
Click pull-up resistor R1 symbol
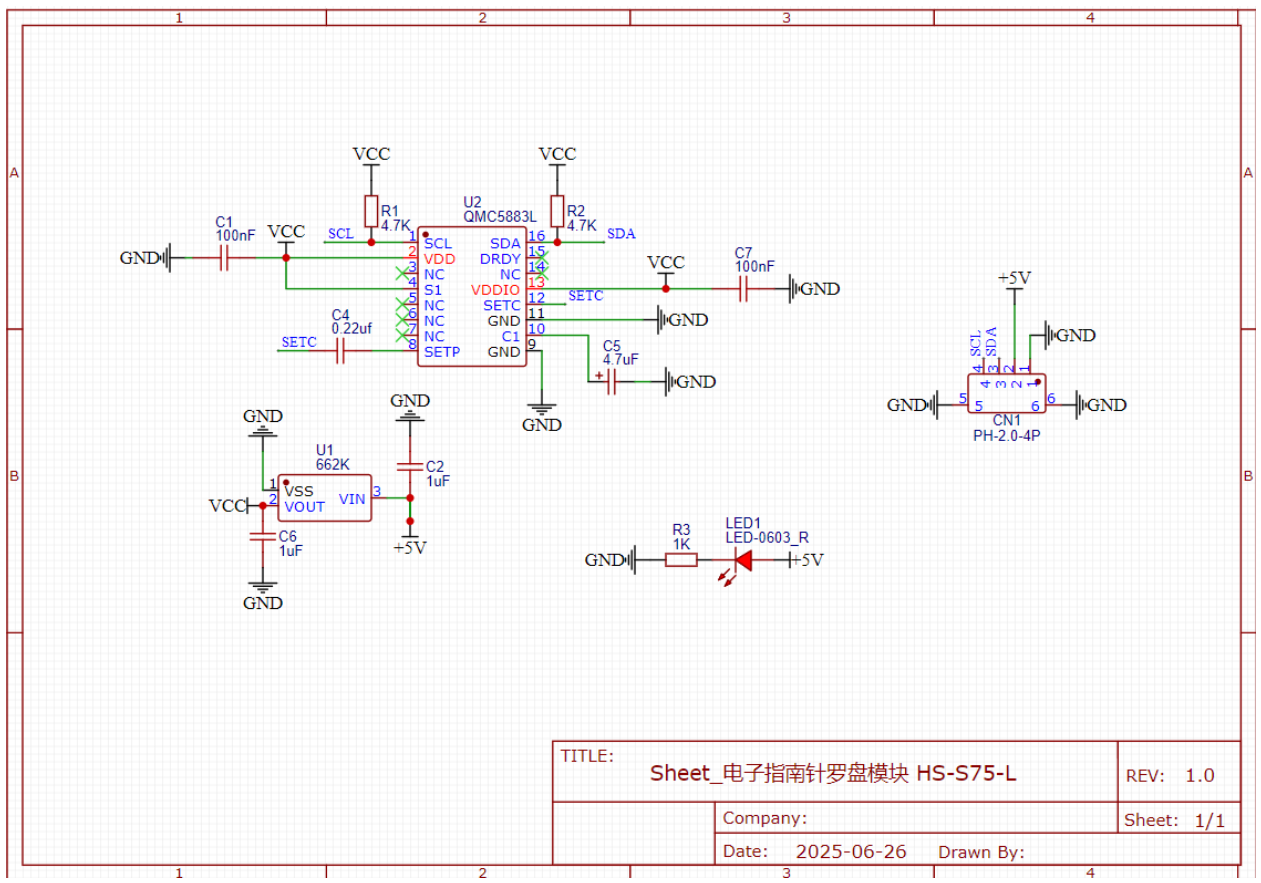[x=371, y=211]
